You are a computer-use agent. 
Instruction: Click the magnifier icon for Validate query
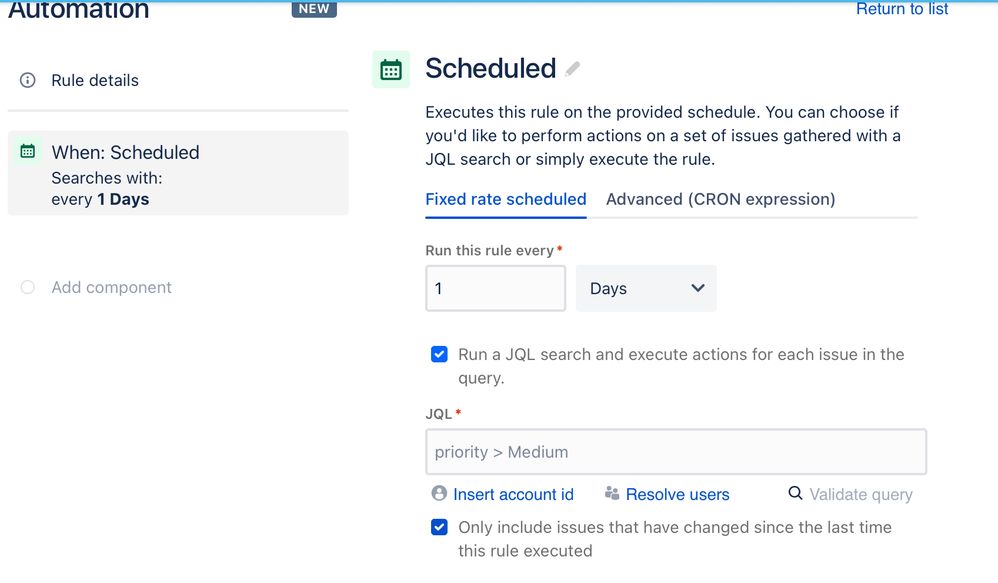click(795, 493)
